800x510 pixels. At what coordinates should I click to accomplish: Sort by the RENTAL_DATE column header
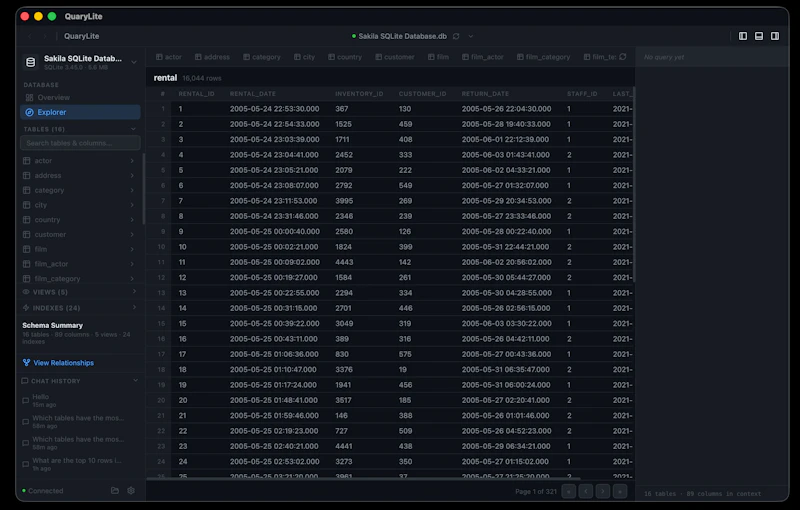253,94
